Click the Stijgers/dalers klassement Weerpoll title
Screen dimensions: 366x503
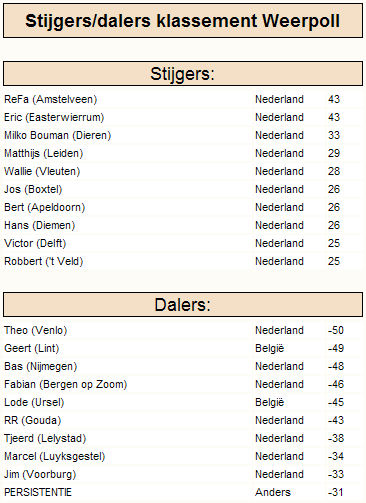[x=183, y=21]
